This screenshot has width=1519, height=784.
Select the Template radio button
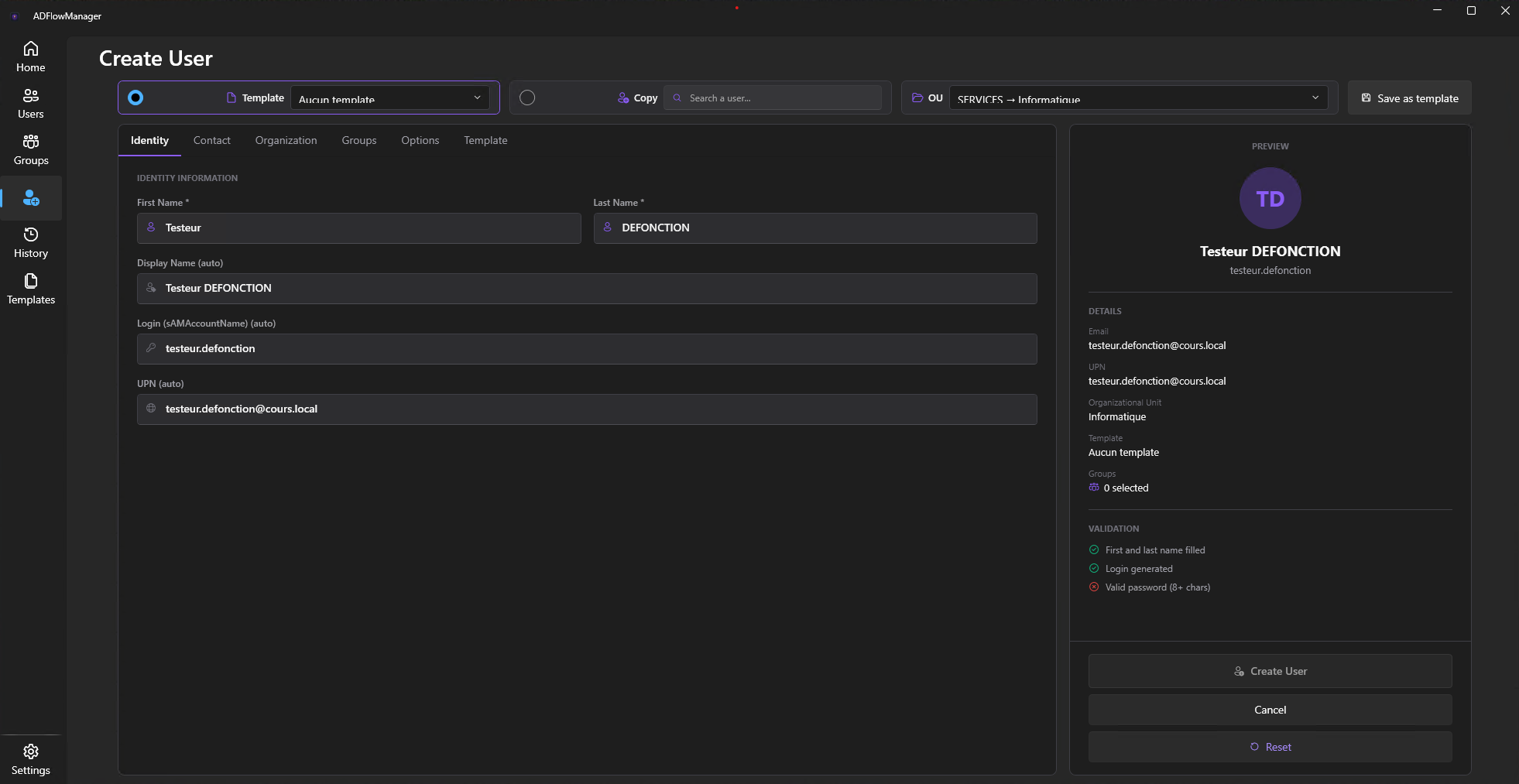tap(135, 98)
